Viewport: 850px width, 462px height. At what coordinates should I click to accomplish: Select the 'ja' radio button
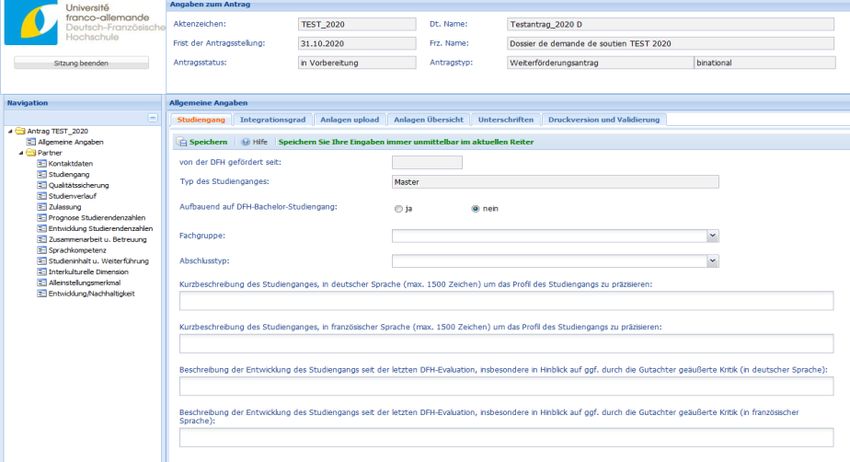(399, 209)
